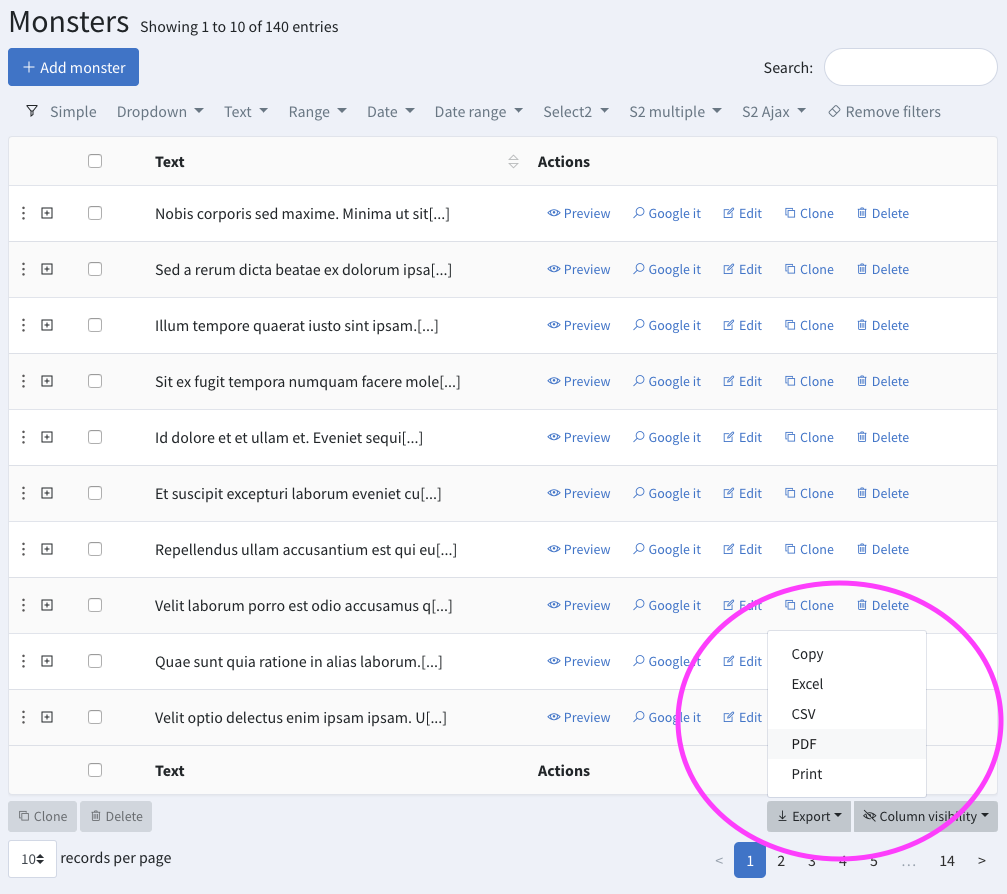
Task: Edit the Illum tempore entry
Action: 742,325
